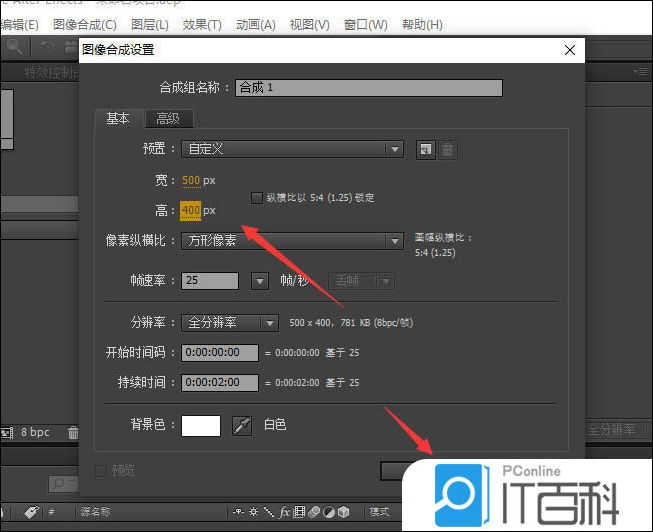Click the trash icon beside 8 bpc
The height and width of the screenshot is (532, 653).
click(72, 433)
